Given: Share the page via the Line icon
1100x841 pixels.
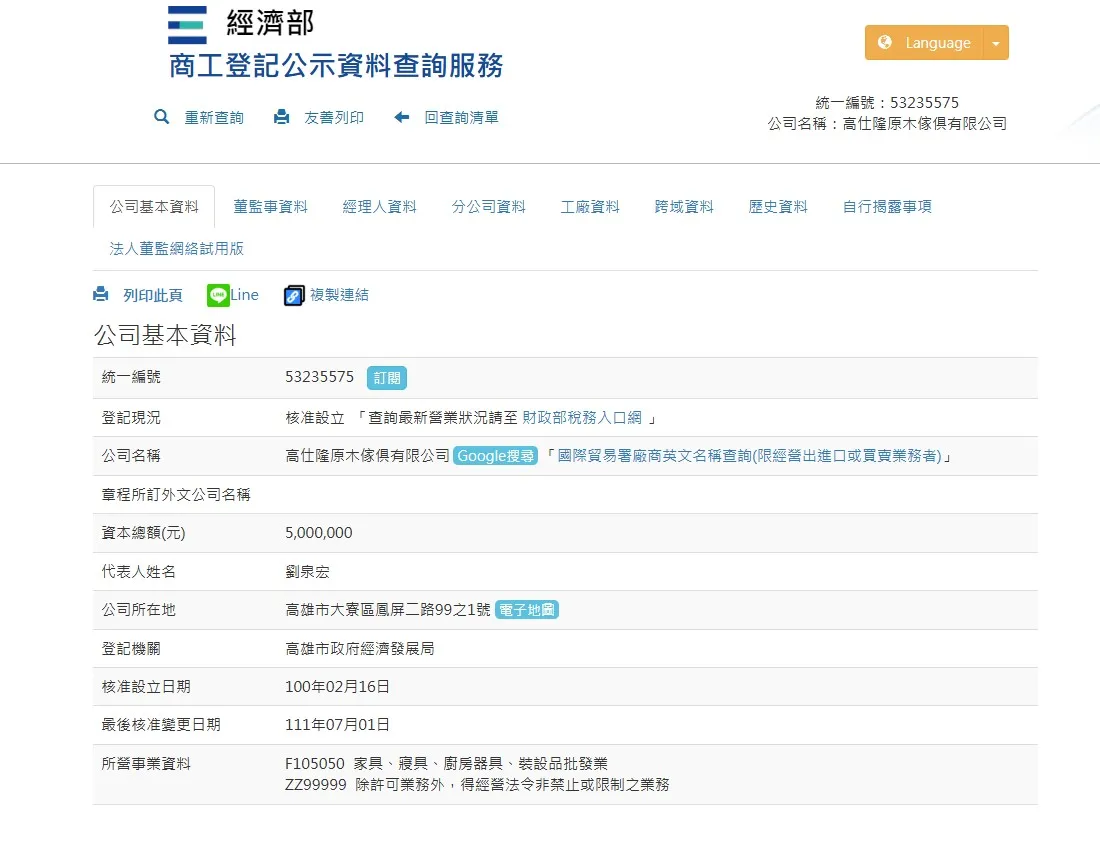Looking at the screenshot, I should [218, 295].
